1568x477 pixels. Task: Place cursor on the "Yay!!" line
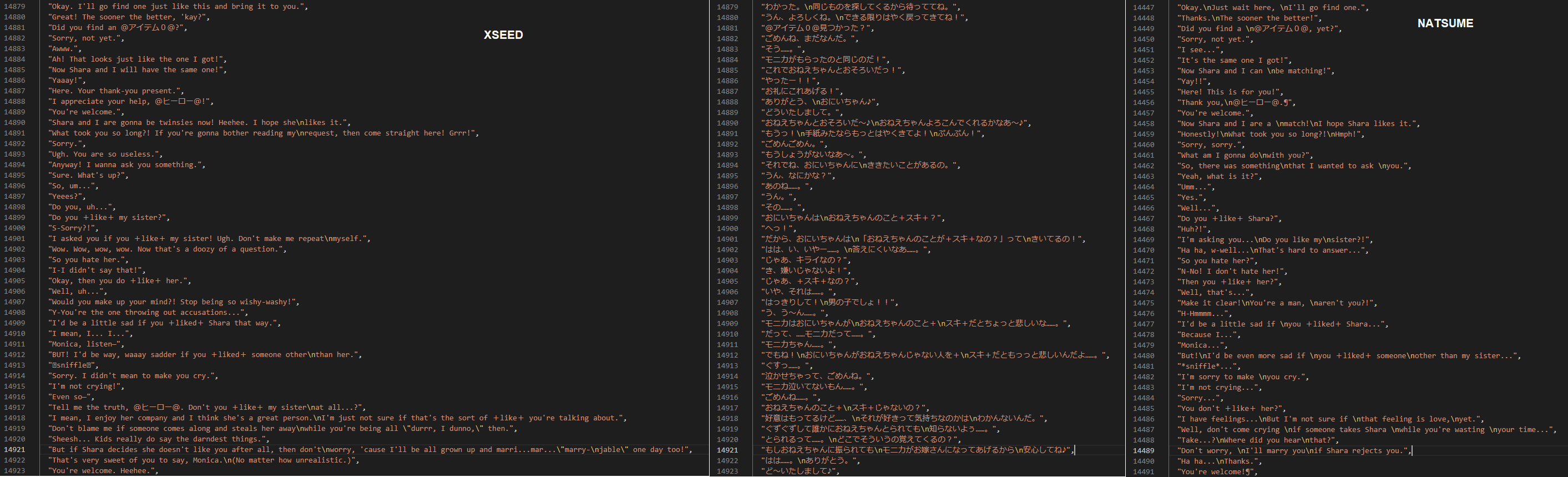[x=1193, y=82]
